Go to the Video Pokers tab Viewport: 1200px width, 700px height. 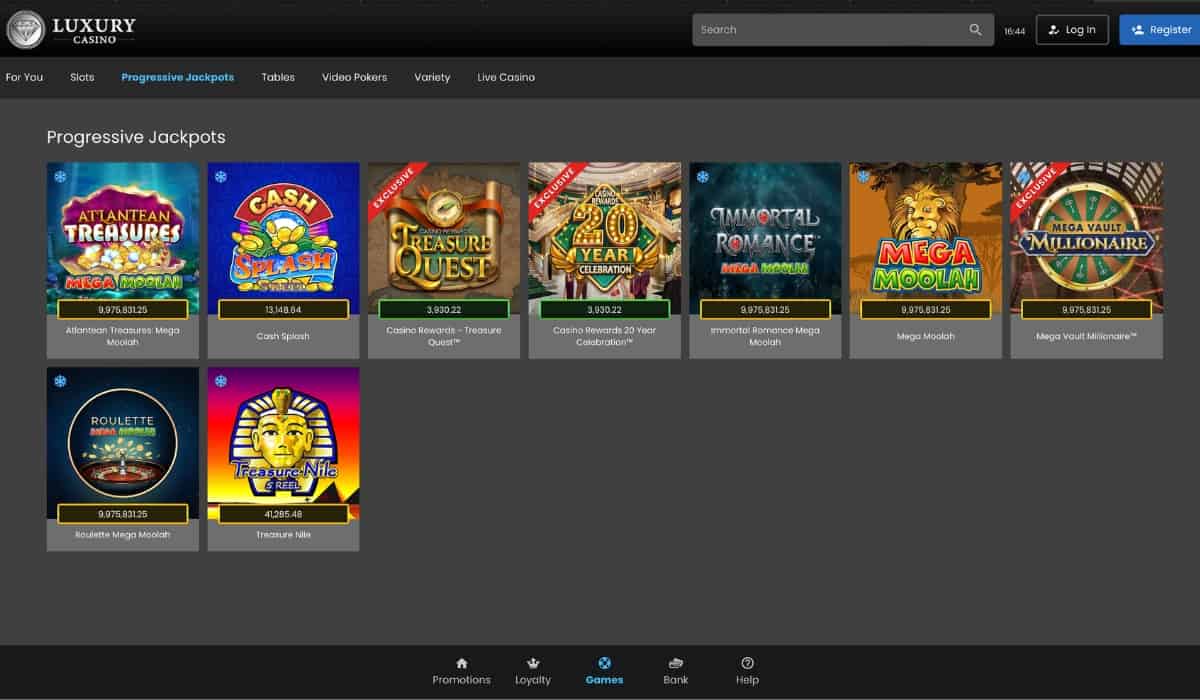[354, 77]
